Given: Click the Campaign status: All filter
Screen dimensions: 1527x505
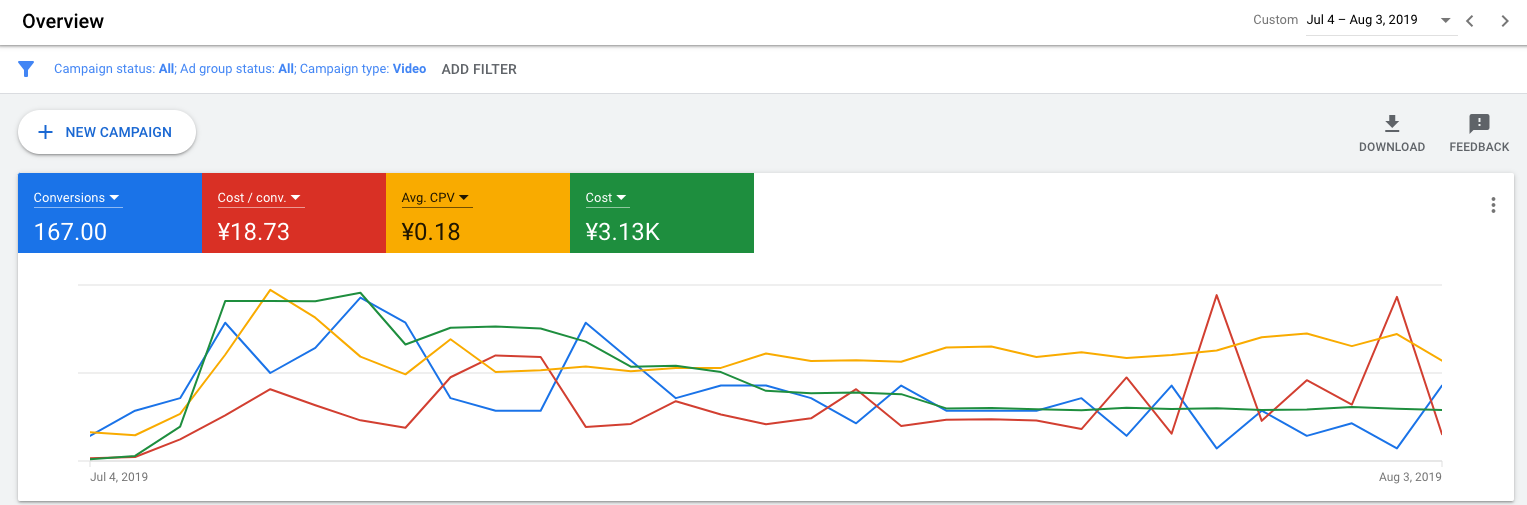Looking at the screenshot, I should point(114,69).
